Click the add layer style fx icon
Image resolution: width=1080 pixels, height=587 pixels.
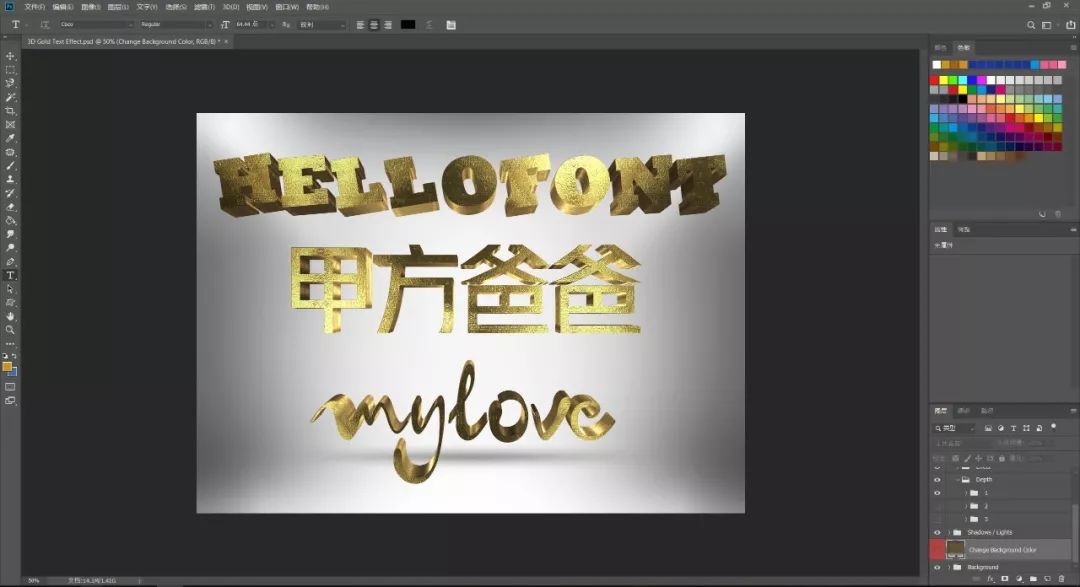tap(991, 578)
